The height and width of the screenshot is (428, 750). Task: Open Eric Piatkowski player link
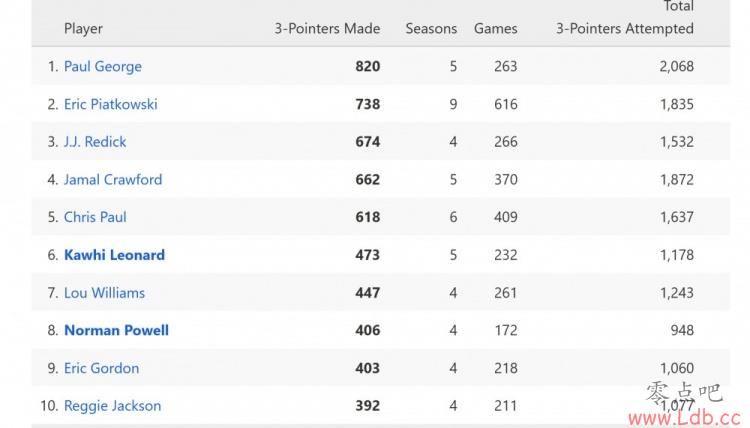pos(110,104)
